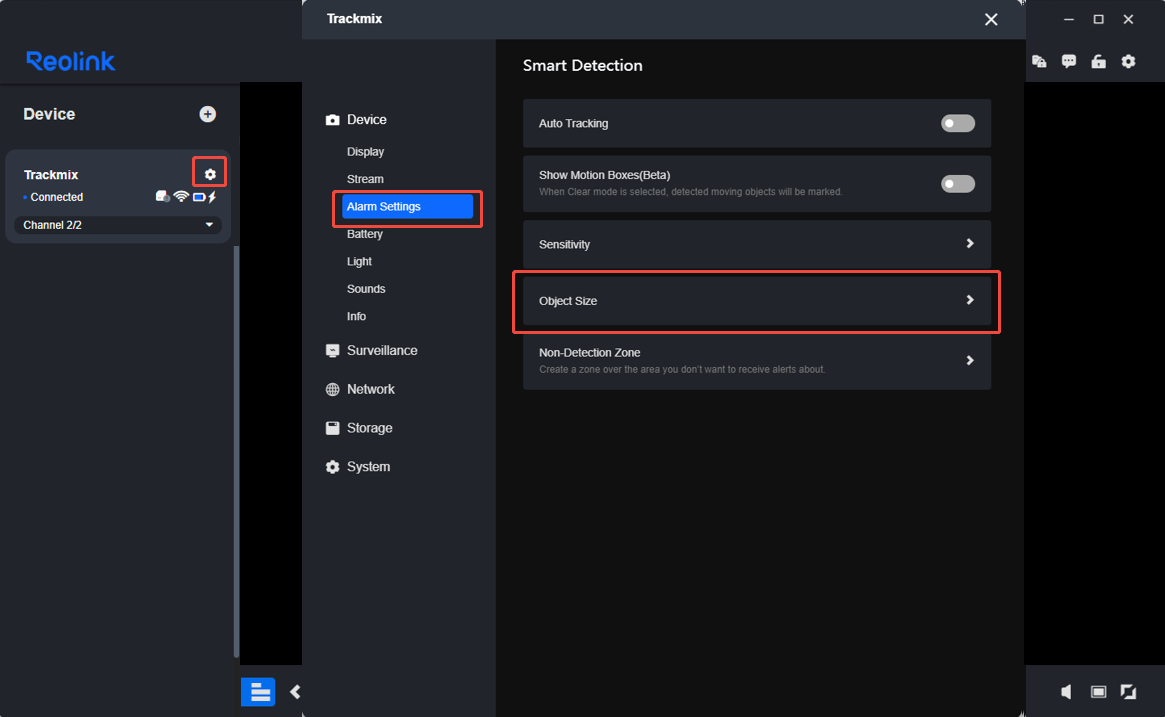Click the camera icon beside Device

(332, 120)
